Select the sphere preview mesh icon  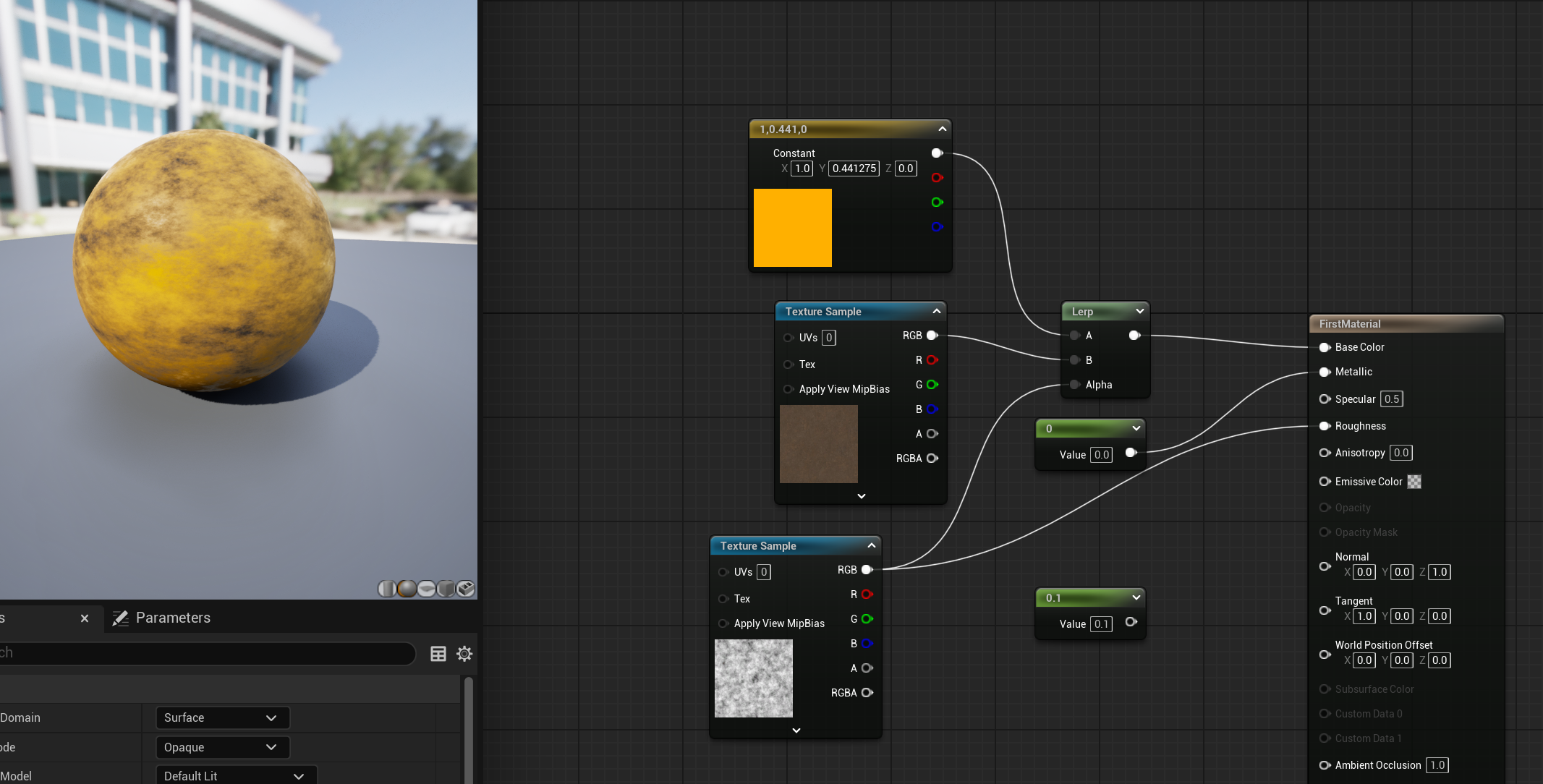(407, 589)
